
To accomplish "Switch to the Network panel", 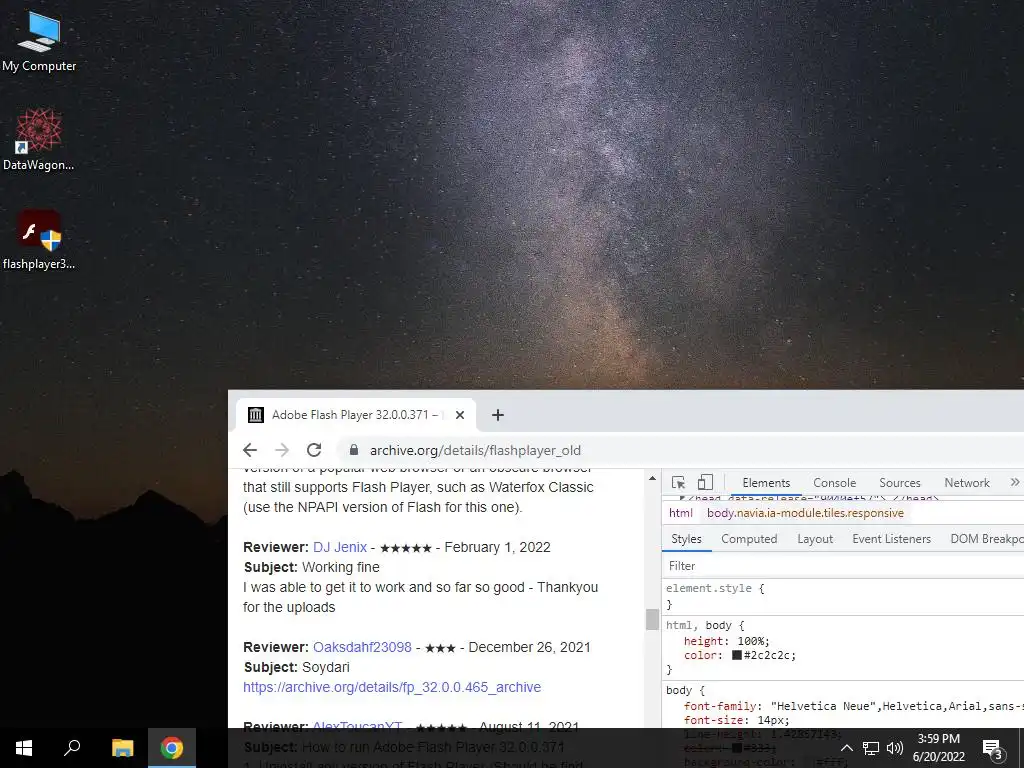I will 967,483.
